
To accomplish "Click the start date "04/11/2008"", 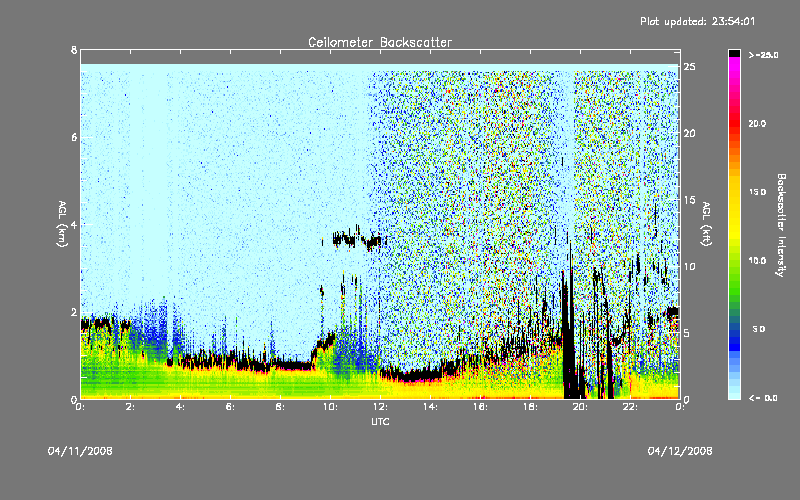I will [80, 451].
